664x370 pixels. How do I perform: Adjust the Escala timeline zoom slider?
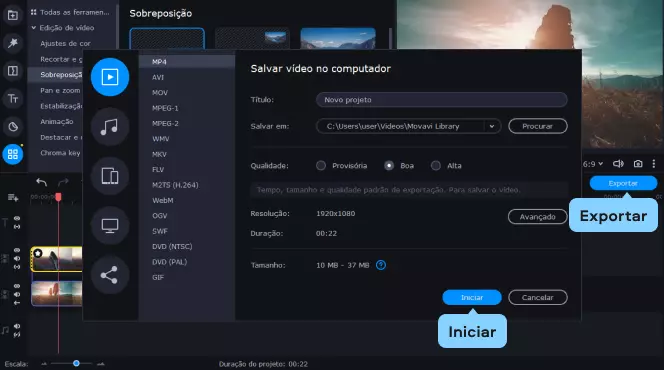pos(76,363)
